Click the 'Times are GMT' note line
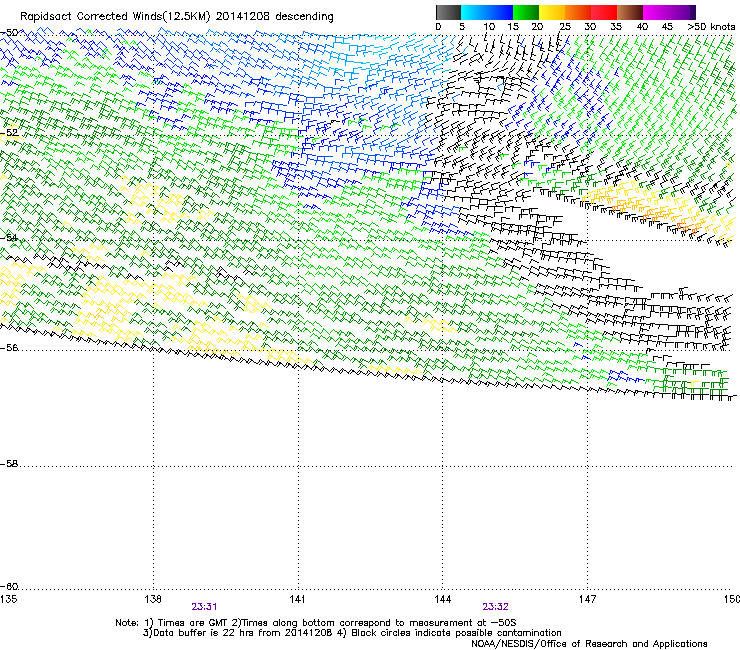This screenshot has width=740, height=650. [x=316, y=623]
